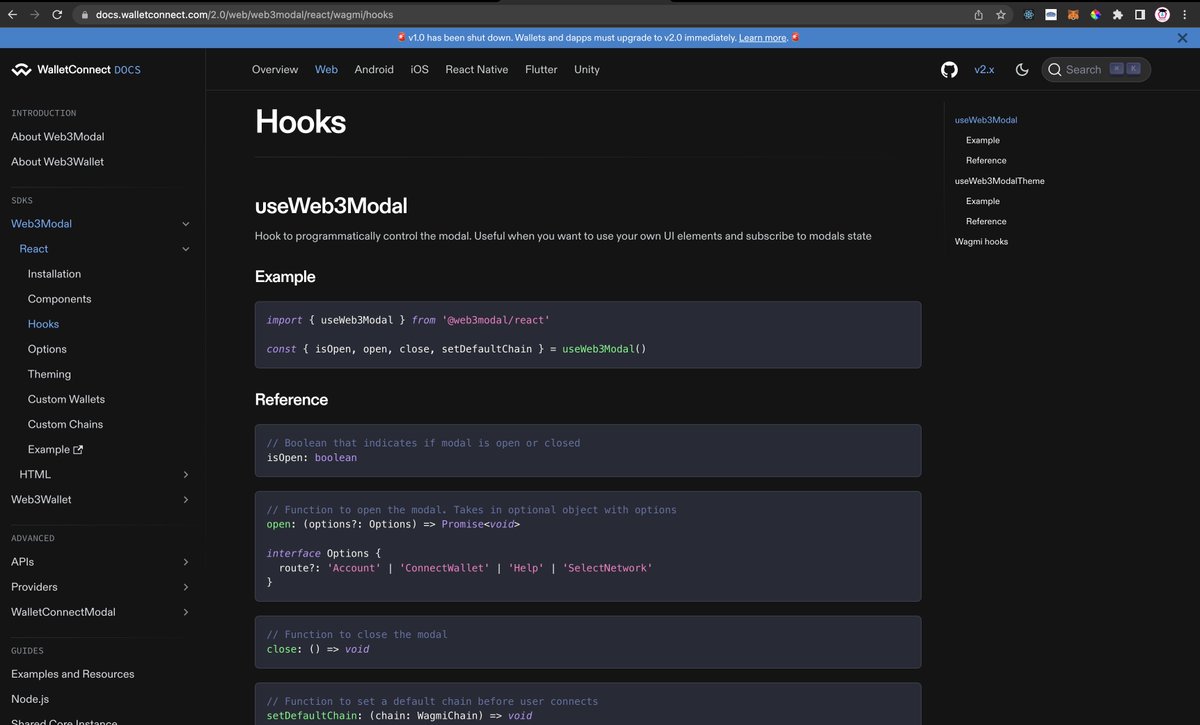1200x725 pixels.
Task: Open the color wheel extension
Action: [x=1095, y=15]
